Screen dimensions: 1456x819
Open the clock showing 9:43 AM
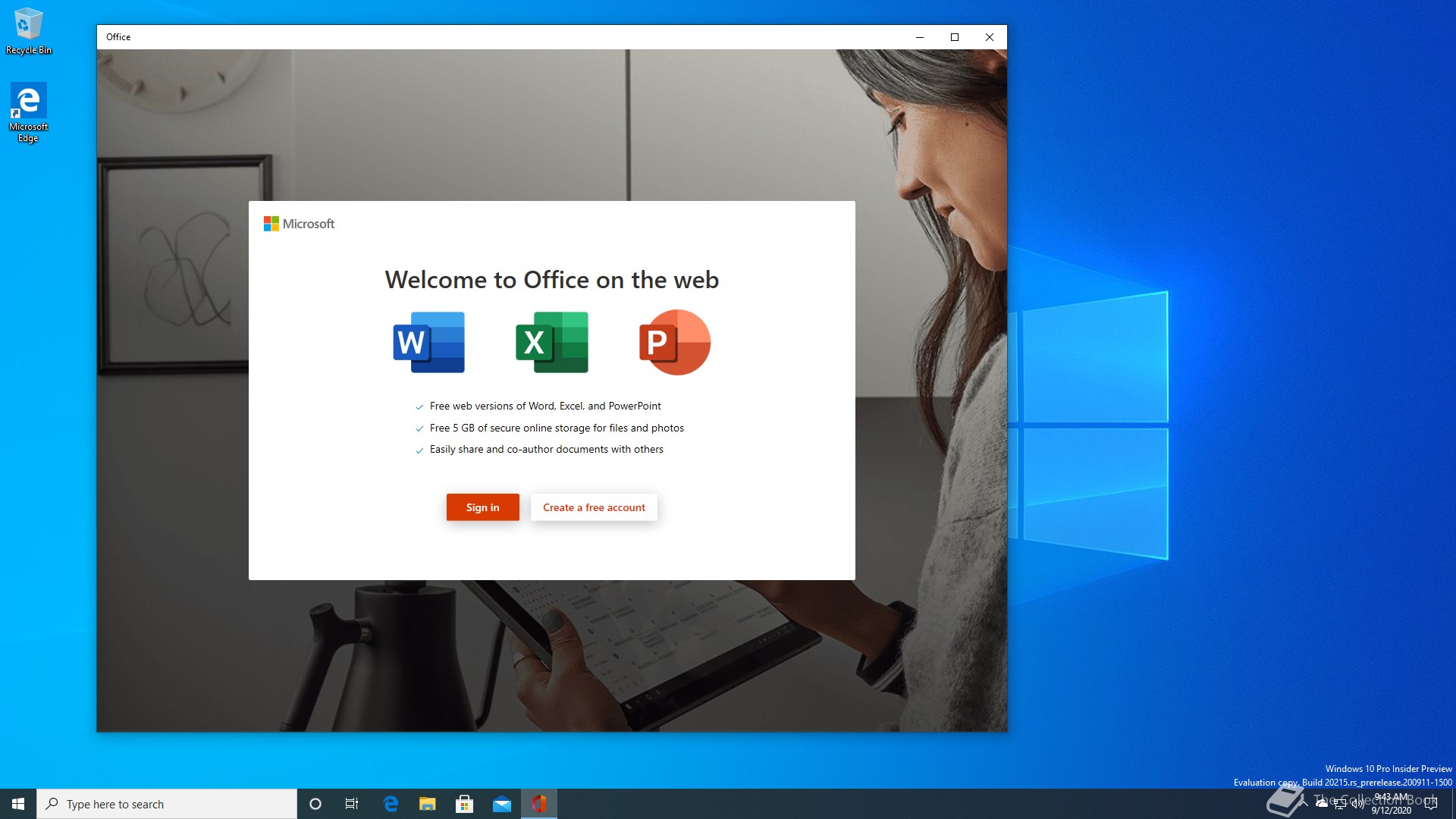click(x=1392, y=804)
